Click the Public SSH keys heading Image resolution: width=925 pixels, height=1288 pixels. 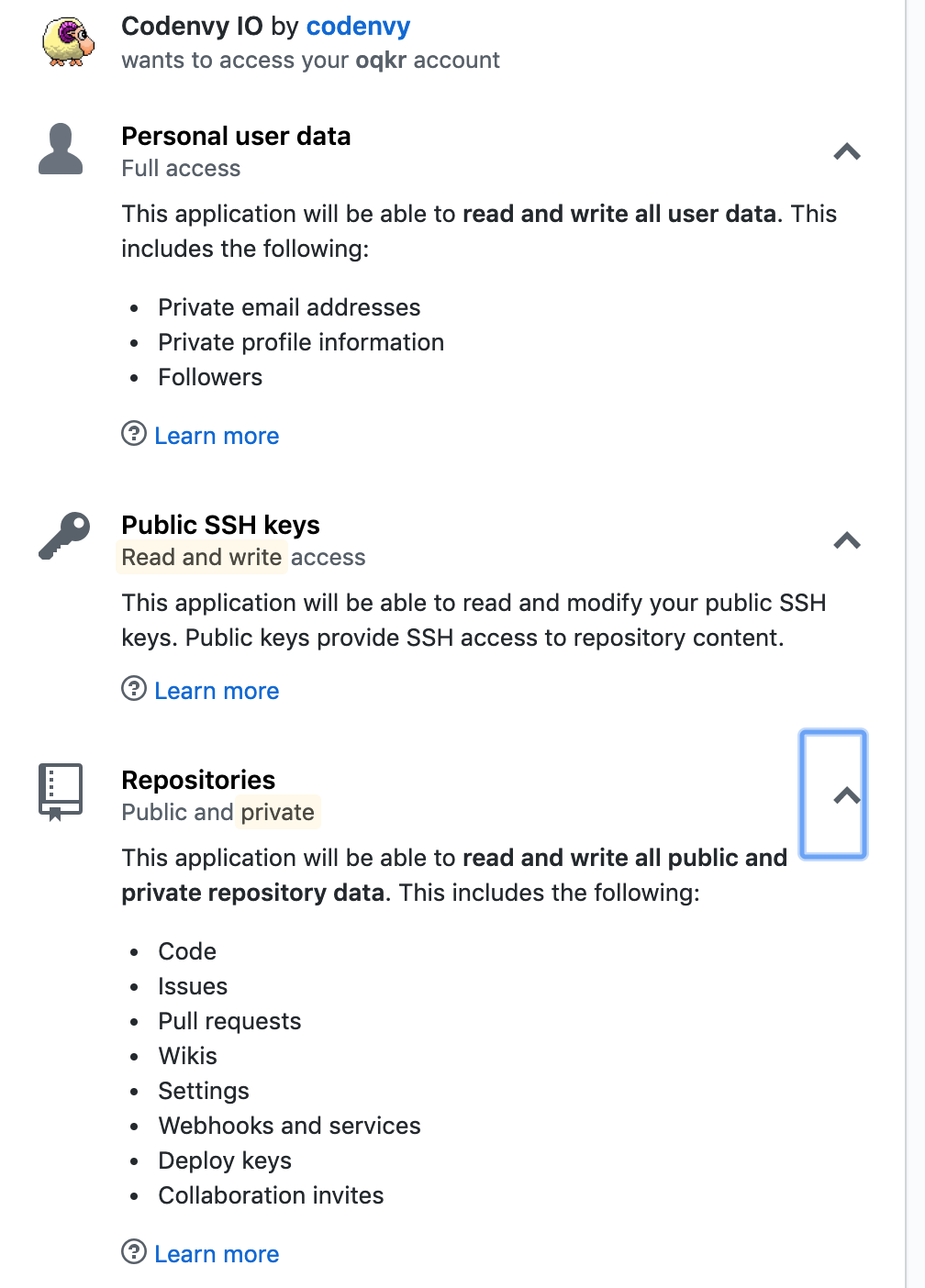(x=220, y=525)
